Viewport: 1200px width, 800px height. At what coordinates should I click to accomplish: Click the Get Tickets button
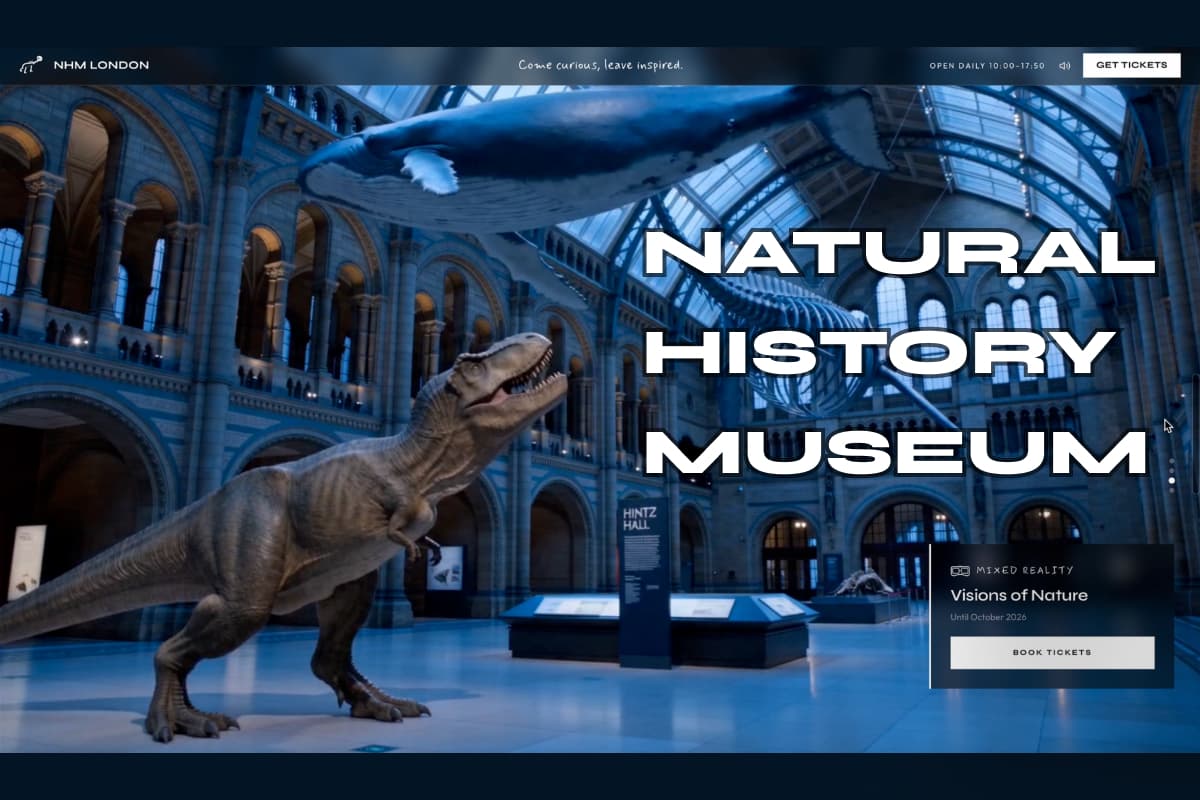[x=1131, y=65]
